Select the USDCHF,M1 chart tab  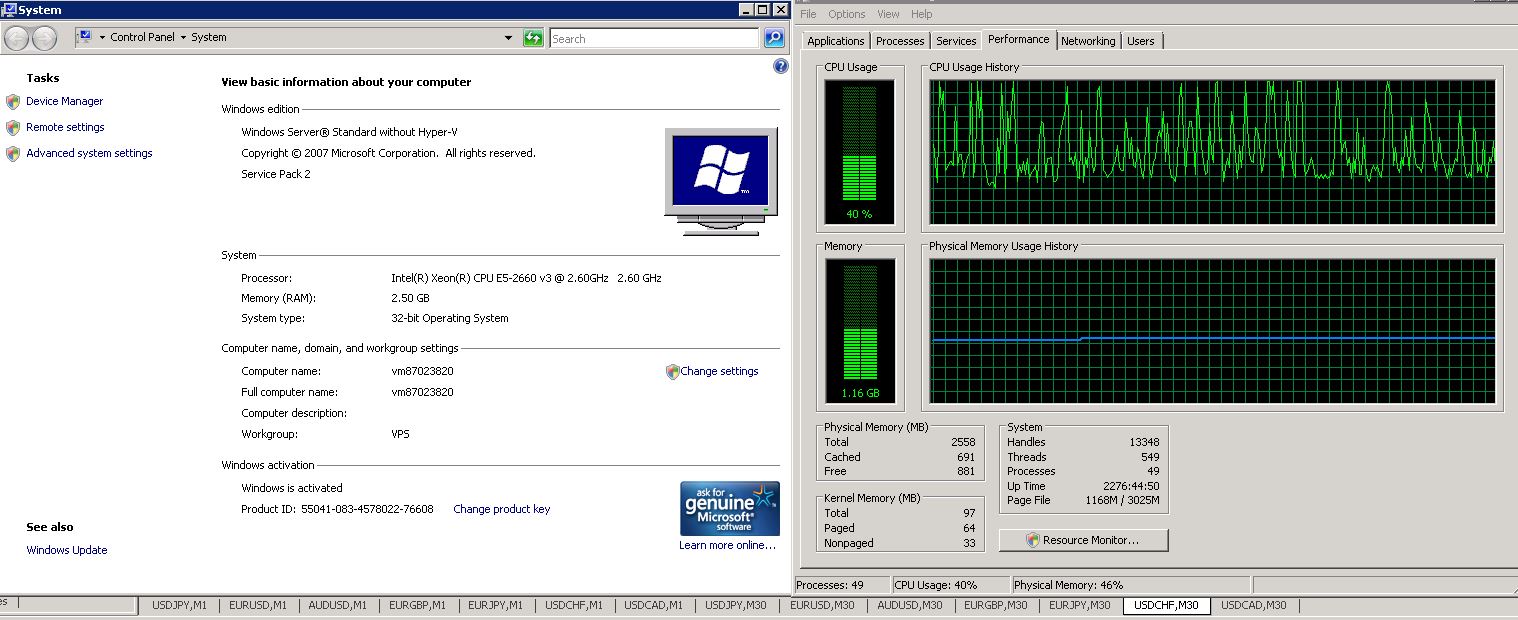pos(573,605)
